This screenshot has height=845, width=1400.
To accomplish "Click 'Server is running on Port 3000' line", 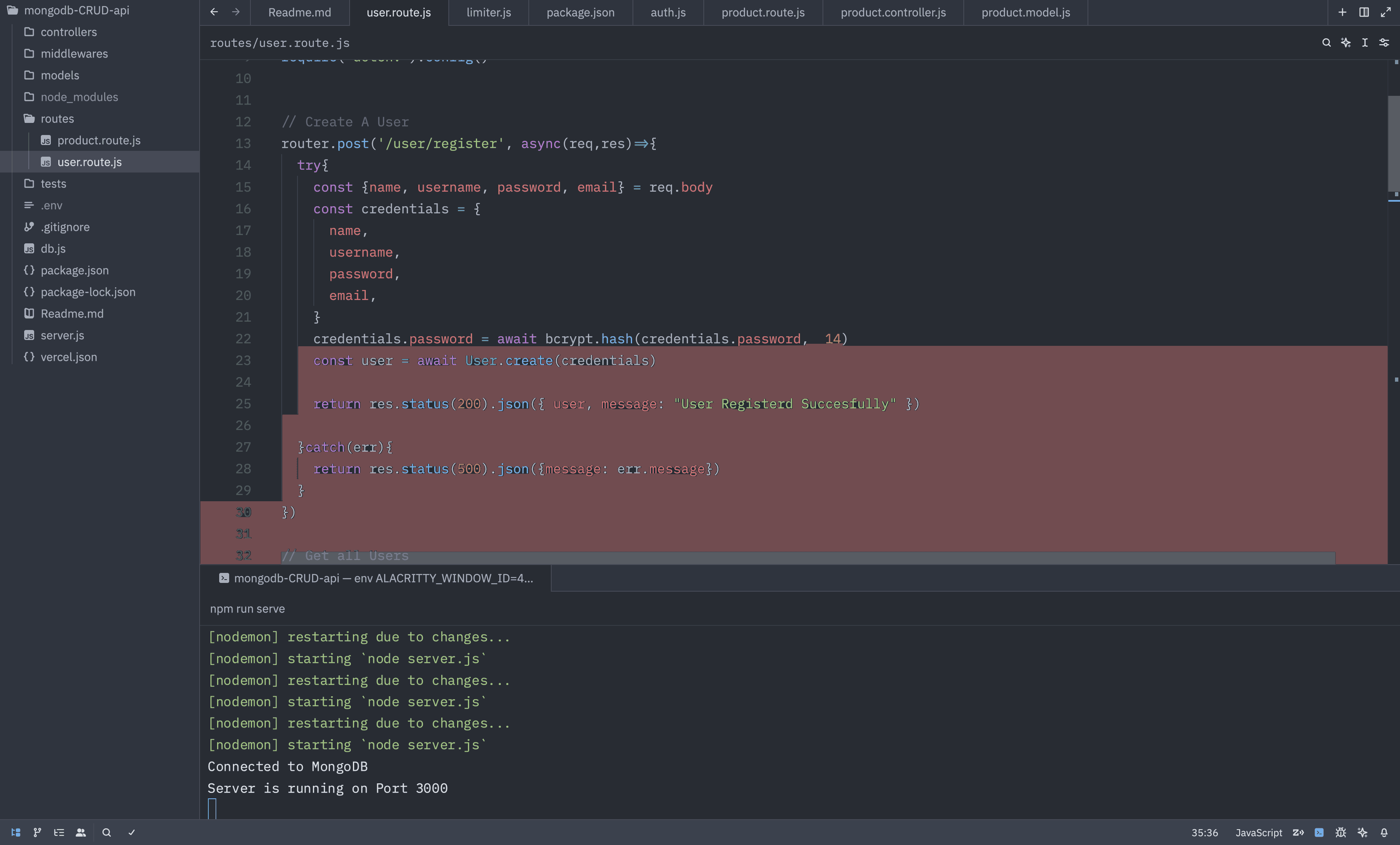I will (327, 788).
